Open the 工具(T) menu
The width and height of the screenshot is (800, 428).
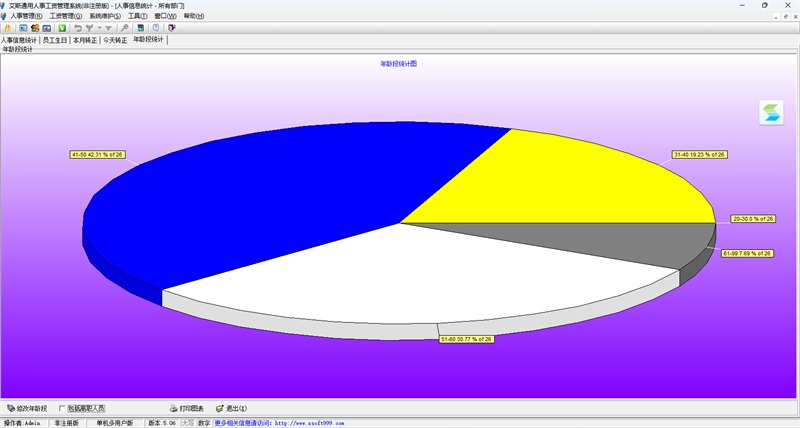coord(137,16)
